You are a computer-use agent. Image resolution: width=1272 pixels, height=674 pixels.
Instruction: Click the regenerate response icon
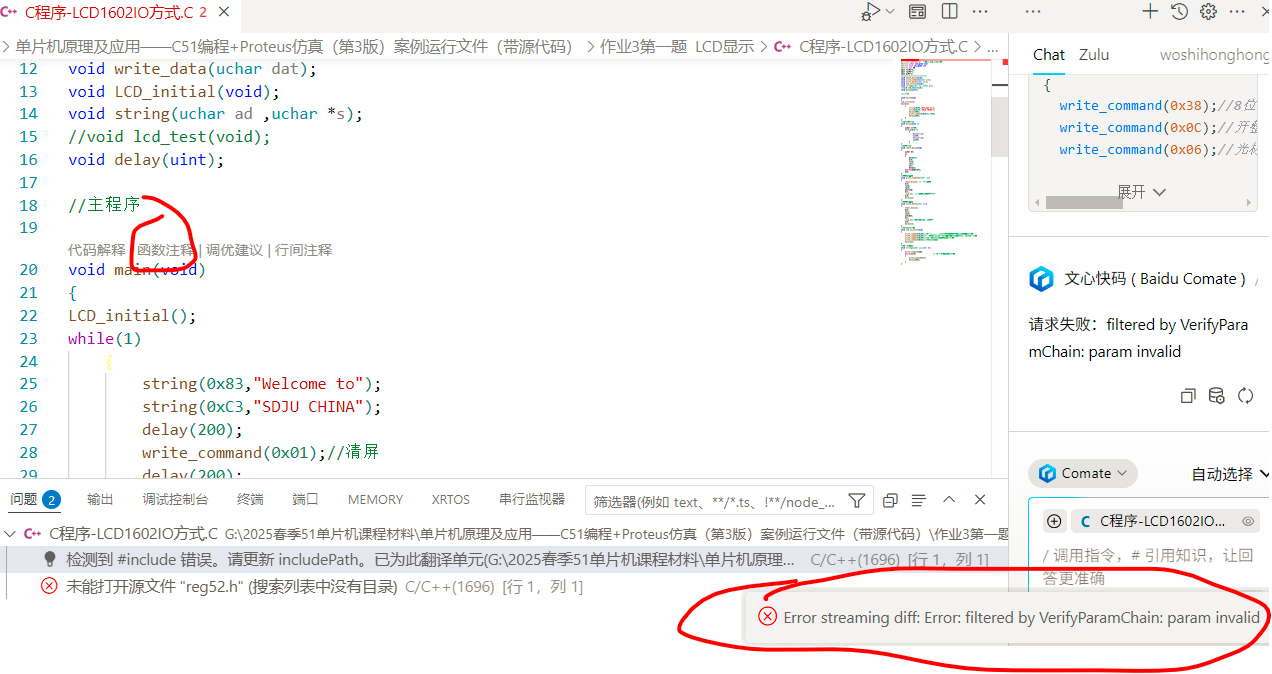1245,395
